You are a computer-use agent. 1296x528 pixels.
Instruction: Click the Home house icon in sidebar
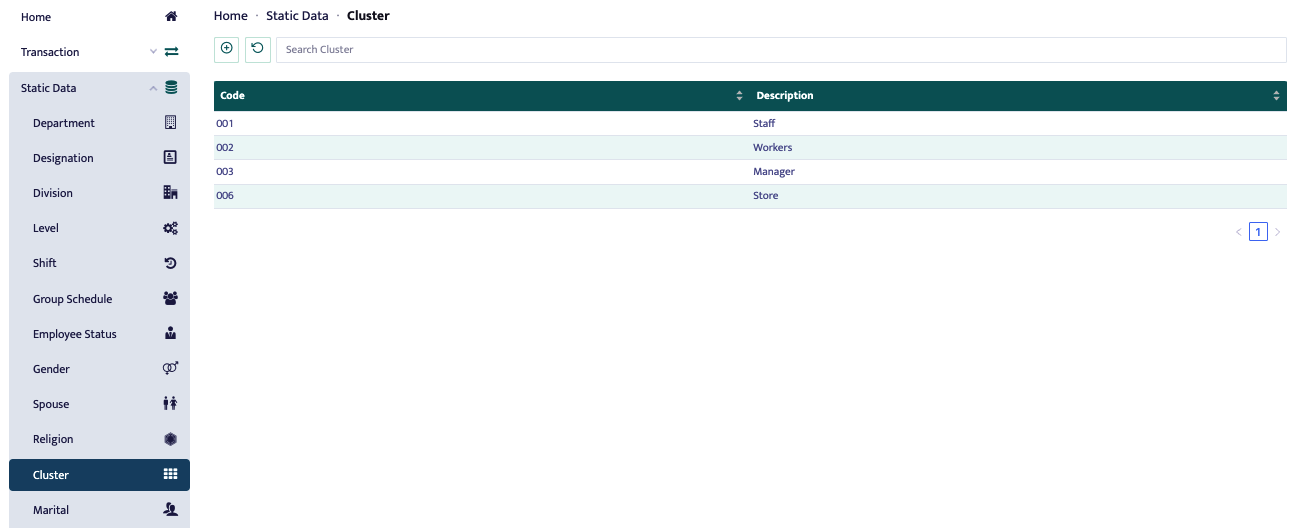(171, 17)
